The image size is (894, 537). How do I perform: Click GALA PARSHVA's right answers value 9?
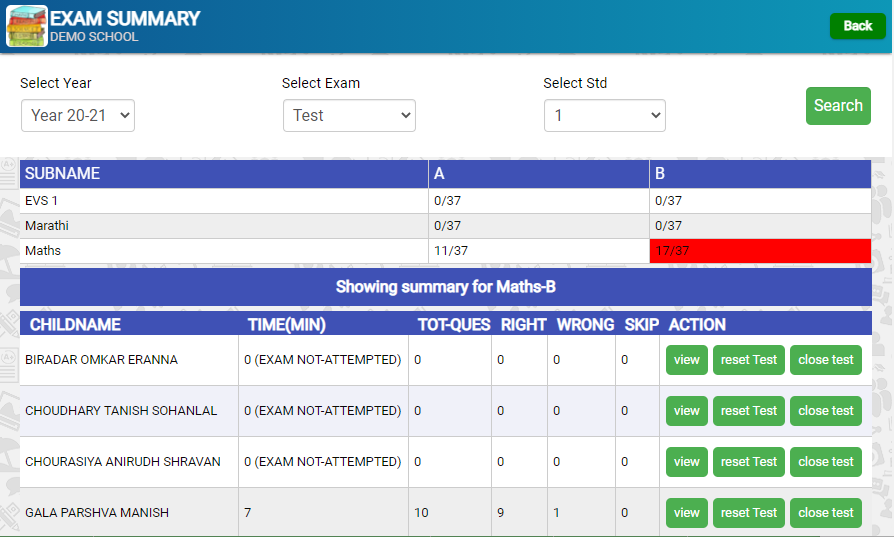[x=501, y=512]
